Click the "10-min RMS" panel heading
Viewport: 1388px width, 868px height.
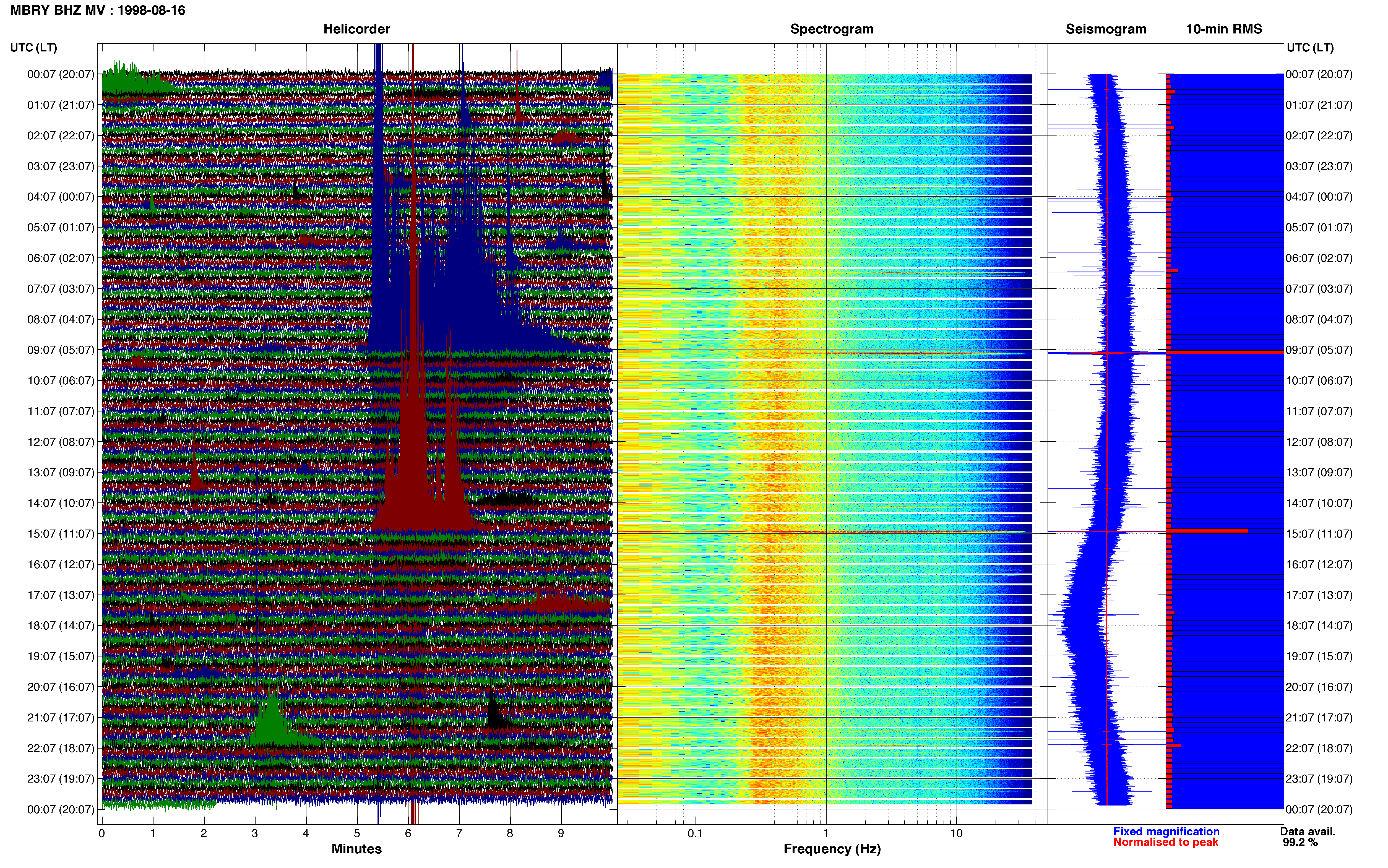(x=1224, y=29)
